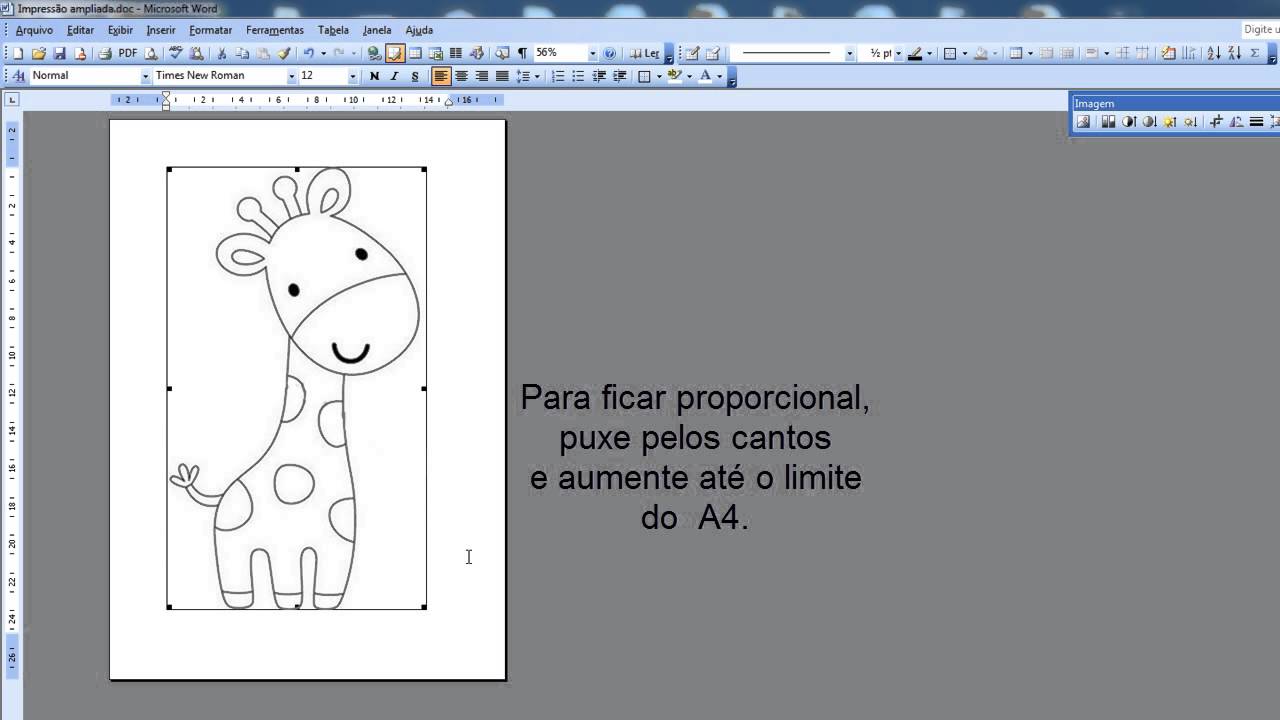Justify the paragraph text

click(x=502, y=76)
